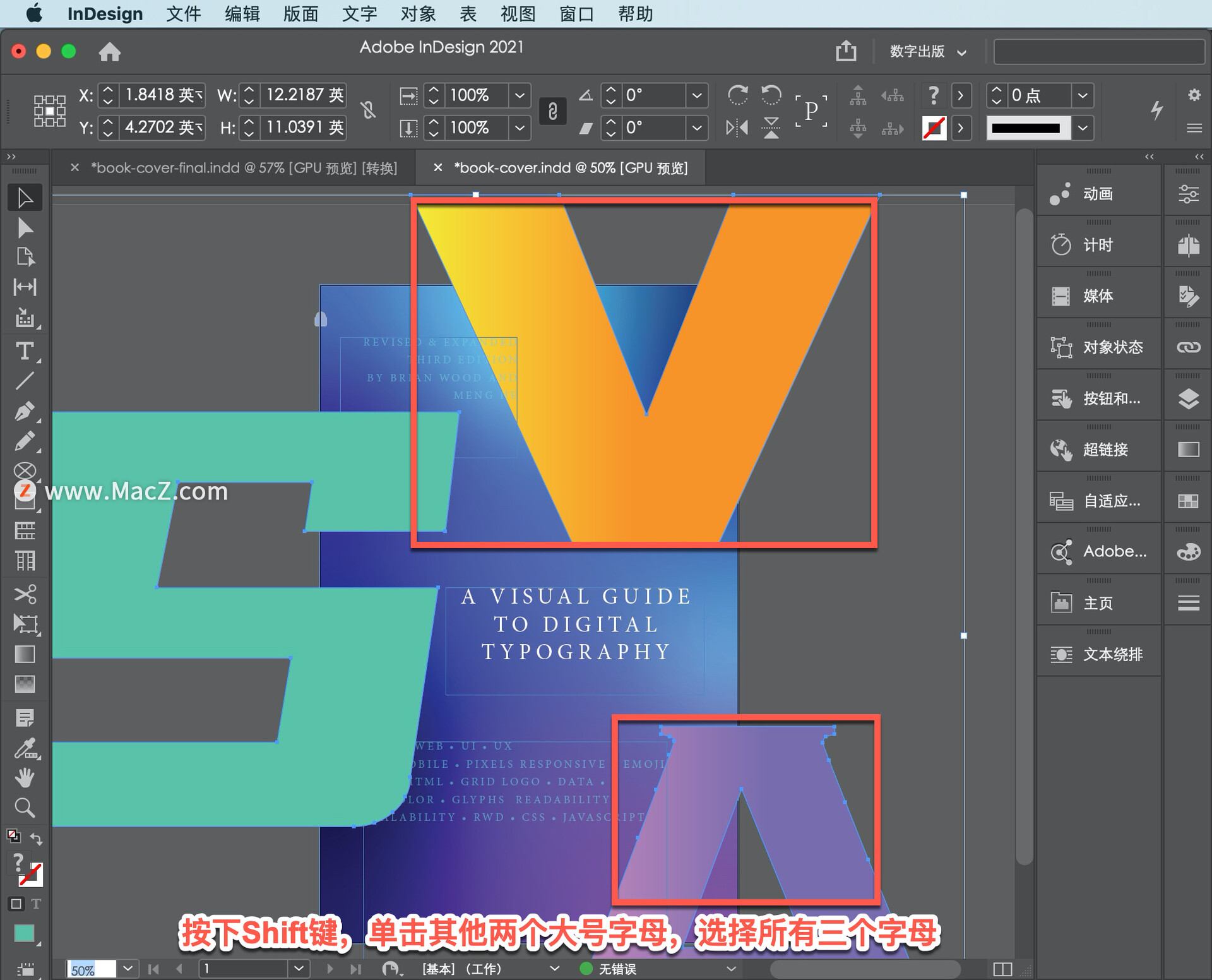Image resolution: width=1212 pixels, height=980 pixels.
Task: Toggle constrain width and height proportions
Action: [369, 111]
